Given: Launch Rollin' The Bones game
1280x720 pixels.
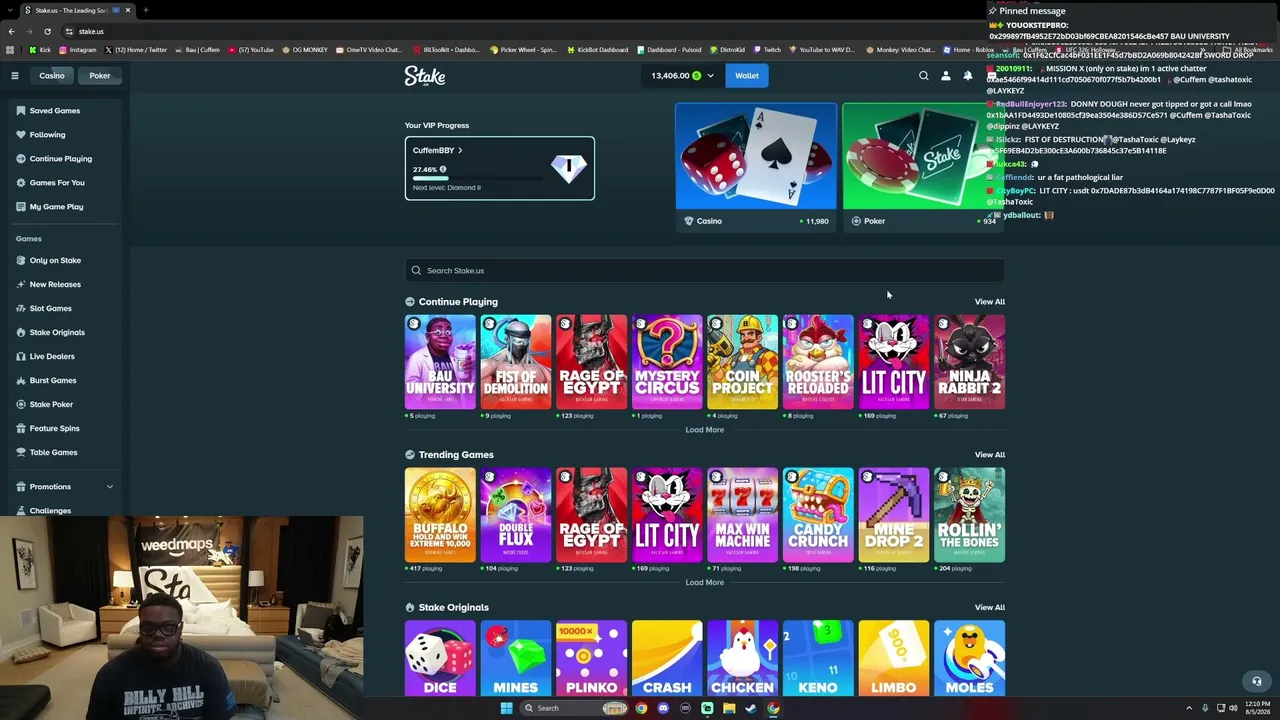Looking at the screenshot, I should [970, 515].
